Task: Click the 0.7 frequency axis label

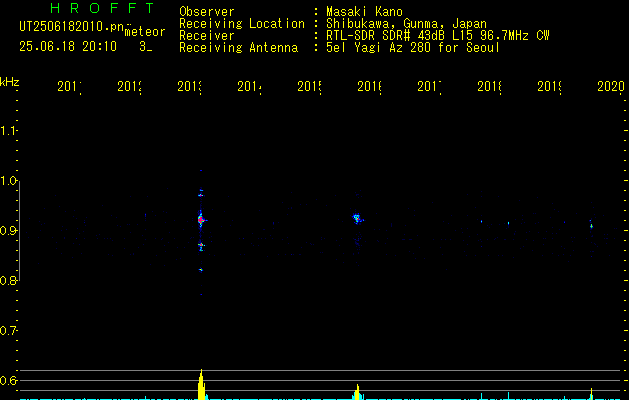Action: click(8, 331)
